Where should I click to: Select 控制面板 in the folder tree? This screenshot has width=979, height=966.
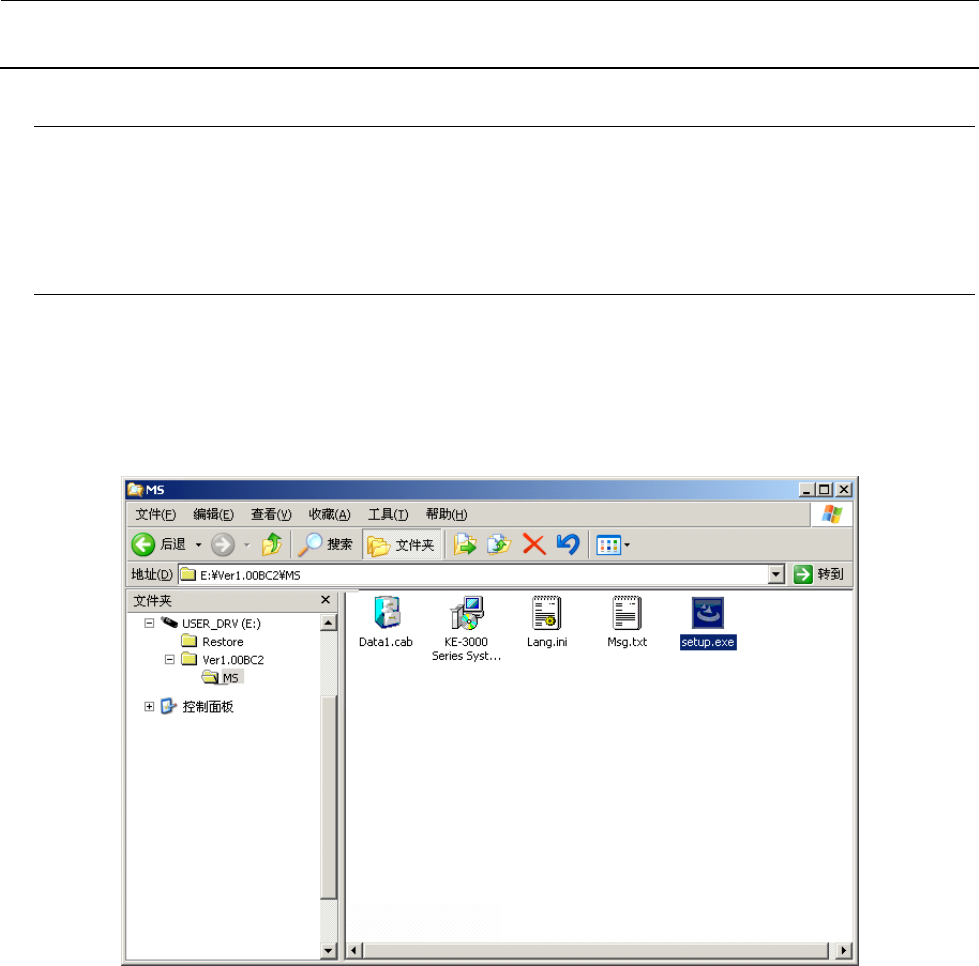click(x=207, y=706)
